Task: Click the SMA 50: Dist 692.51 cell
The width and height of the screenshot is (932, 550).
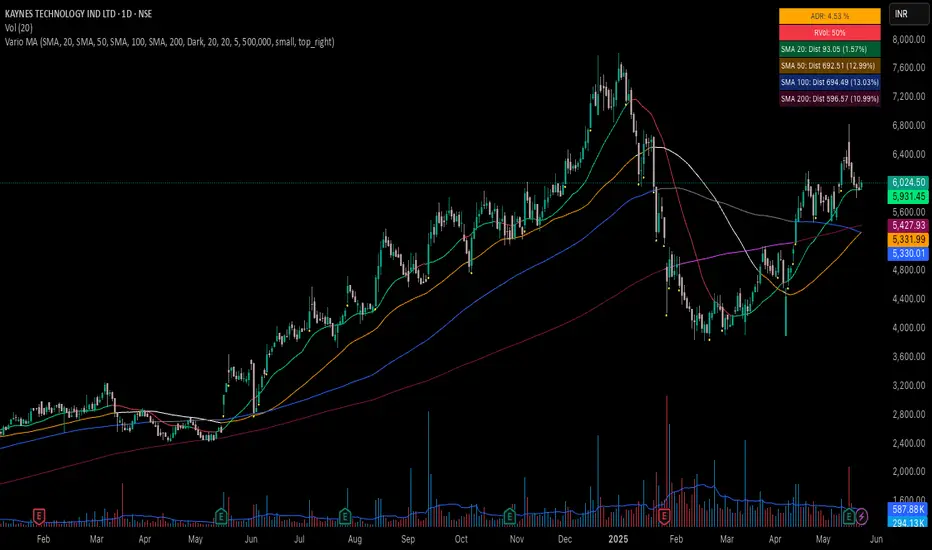Action: click(830, 66)
